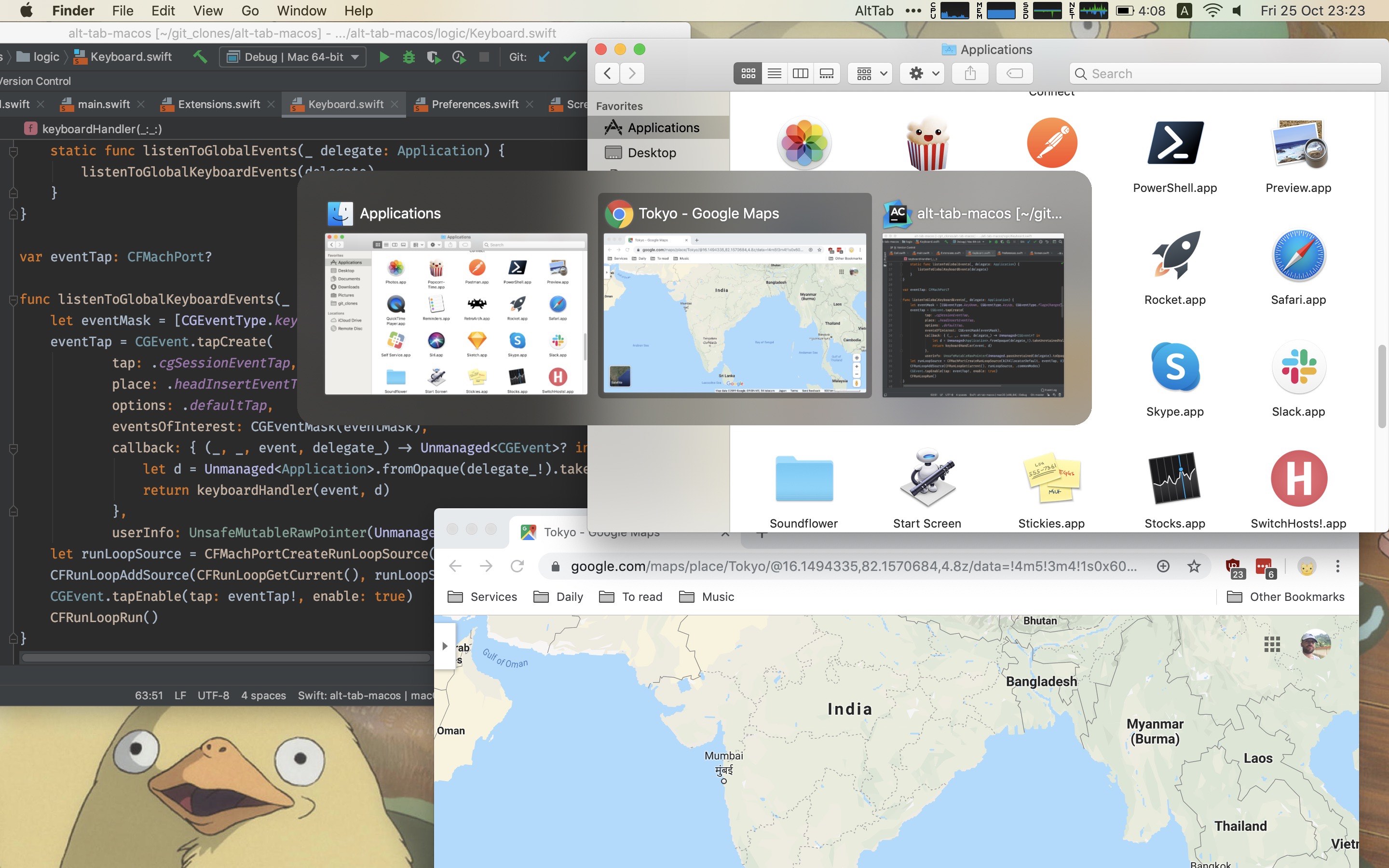Switch Finder to column view
This screenshot has height=868, width=1389.
point(800,73)
